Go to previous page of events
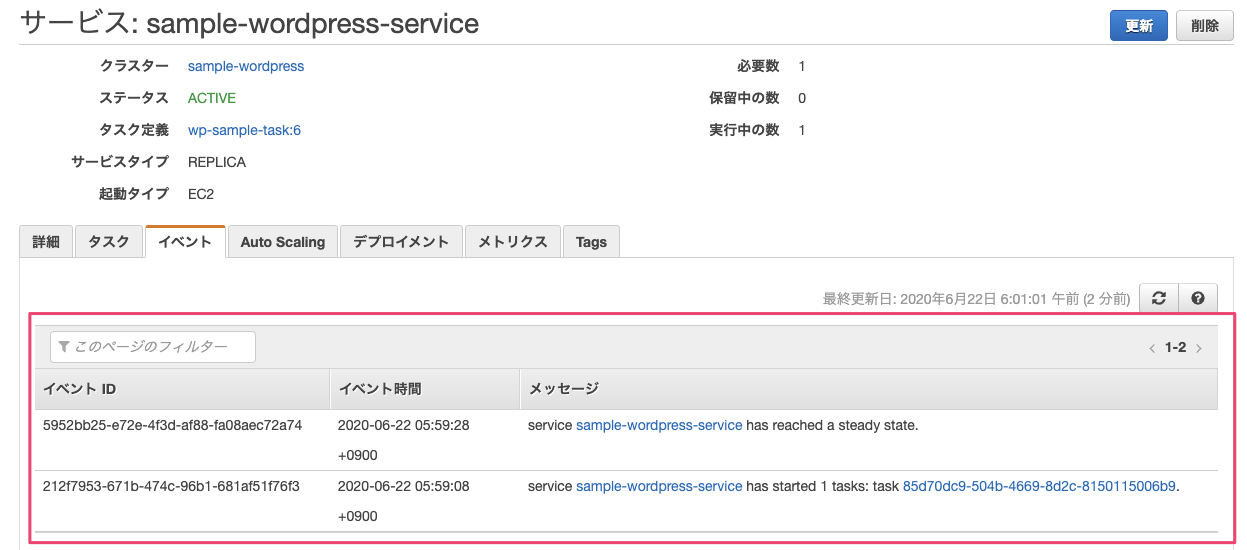This screenshot has width=1247, height=550. 1152,348
